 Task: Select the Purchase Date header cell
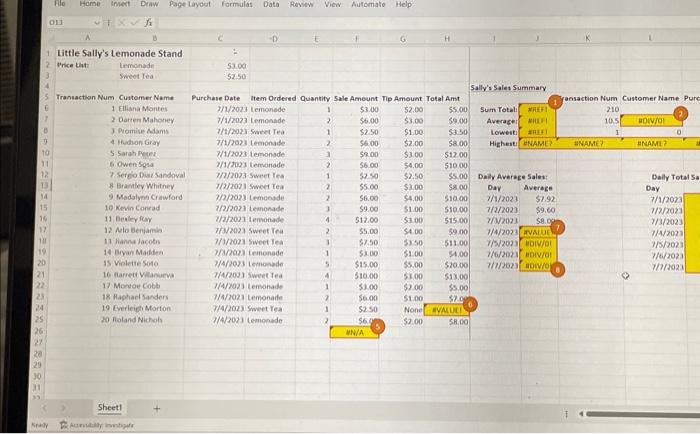click(x=216, y=98)
